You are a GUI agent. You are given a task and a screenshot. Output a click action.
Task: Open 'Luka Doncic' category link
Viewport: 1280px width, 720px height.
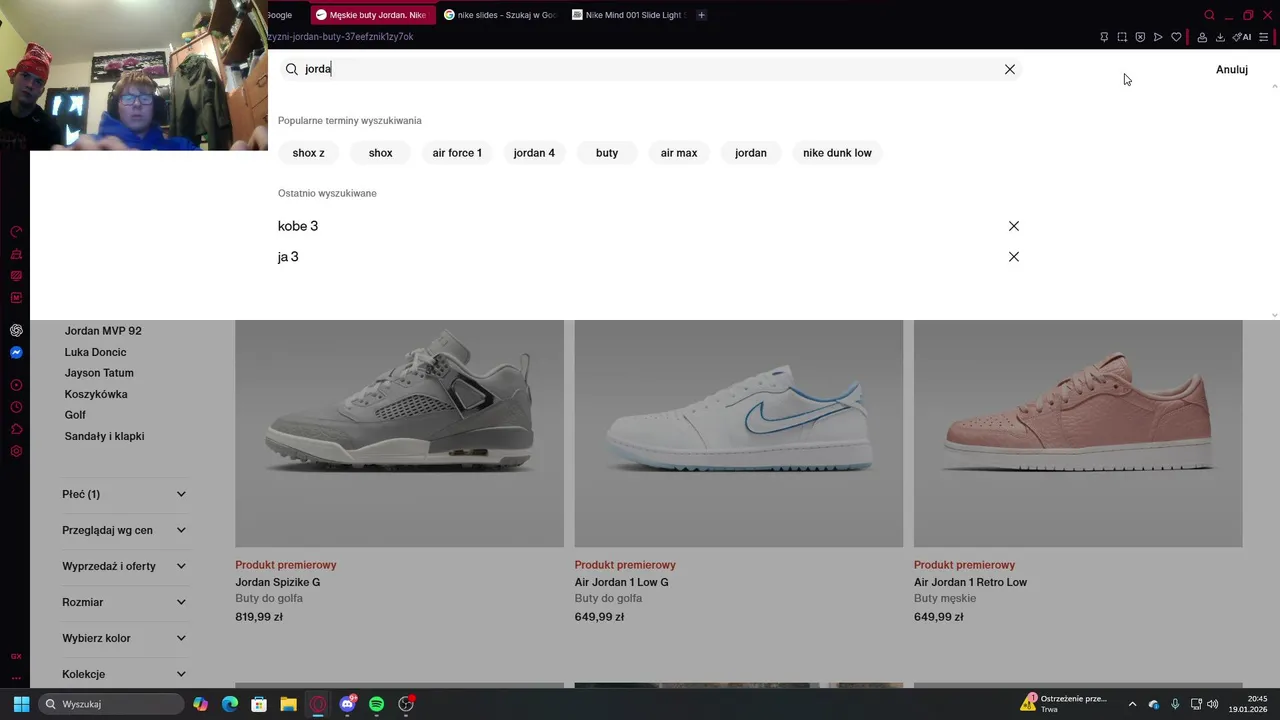[x=95, y=352]
